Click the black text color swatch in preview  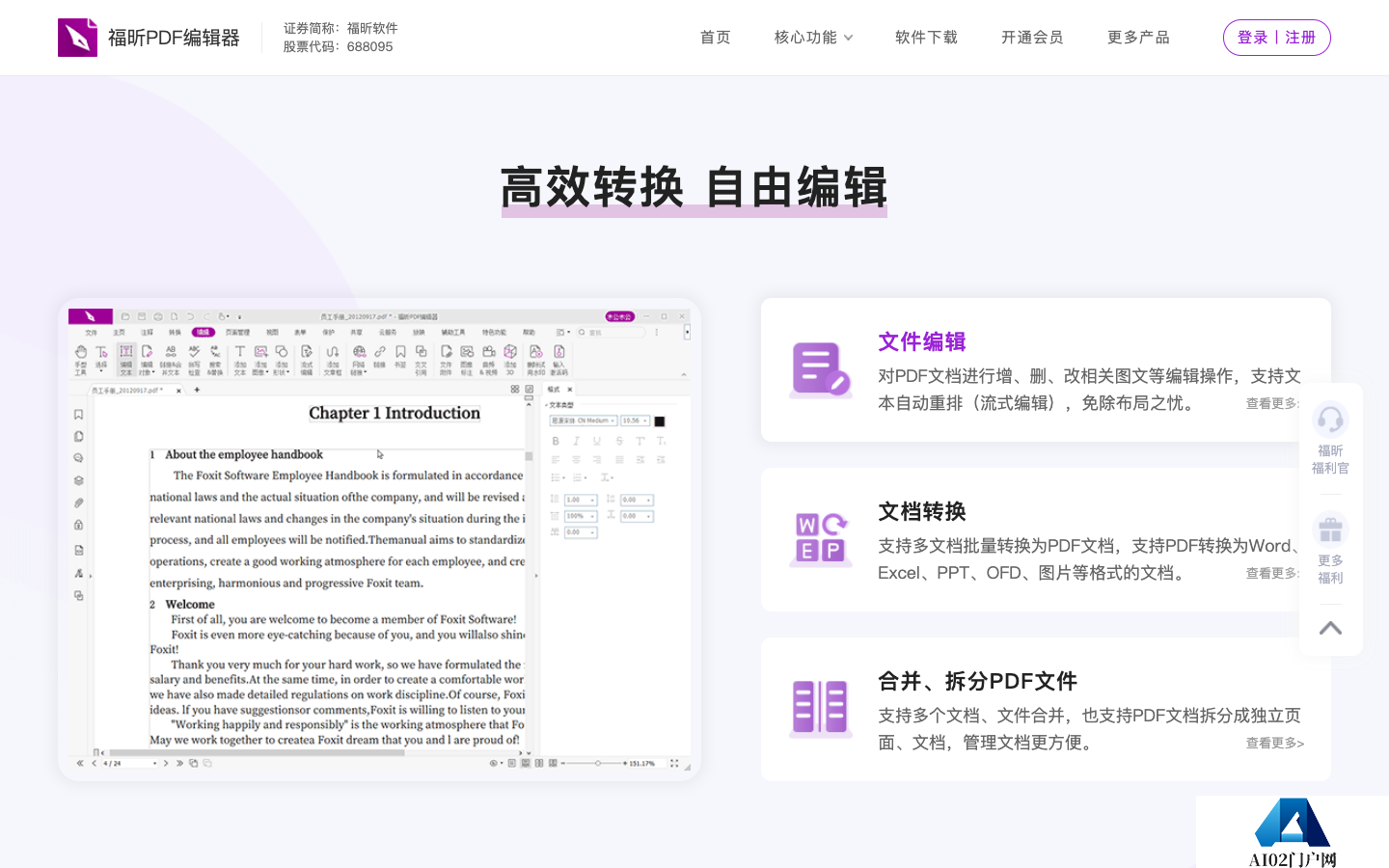pos(660,421)
